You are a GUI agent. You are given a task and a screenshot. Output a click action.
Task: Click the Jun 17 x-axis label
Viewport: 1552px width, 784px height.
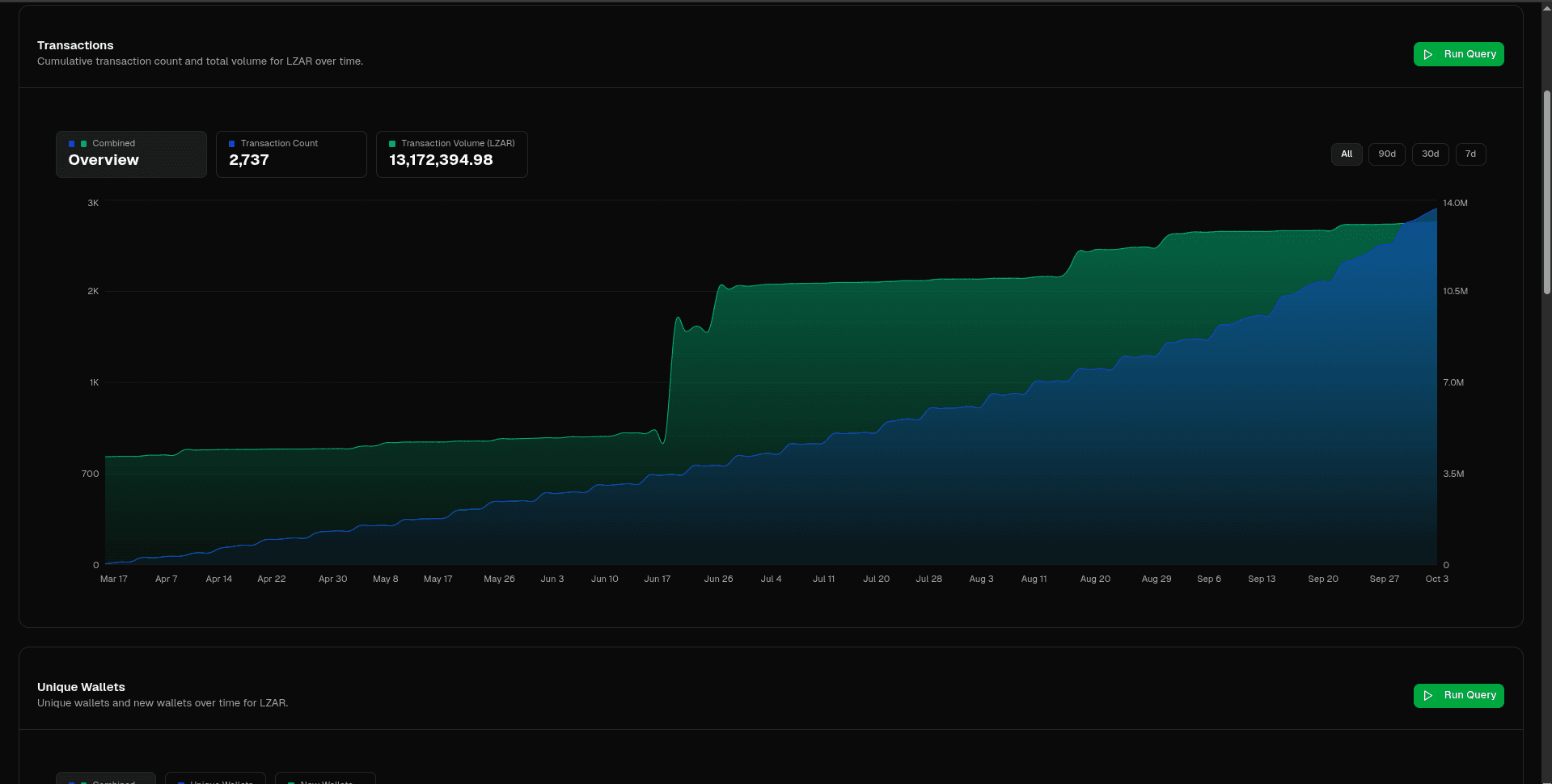(658, 579)
